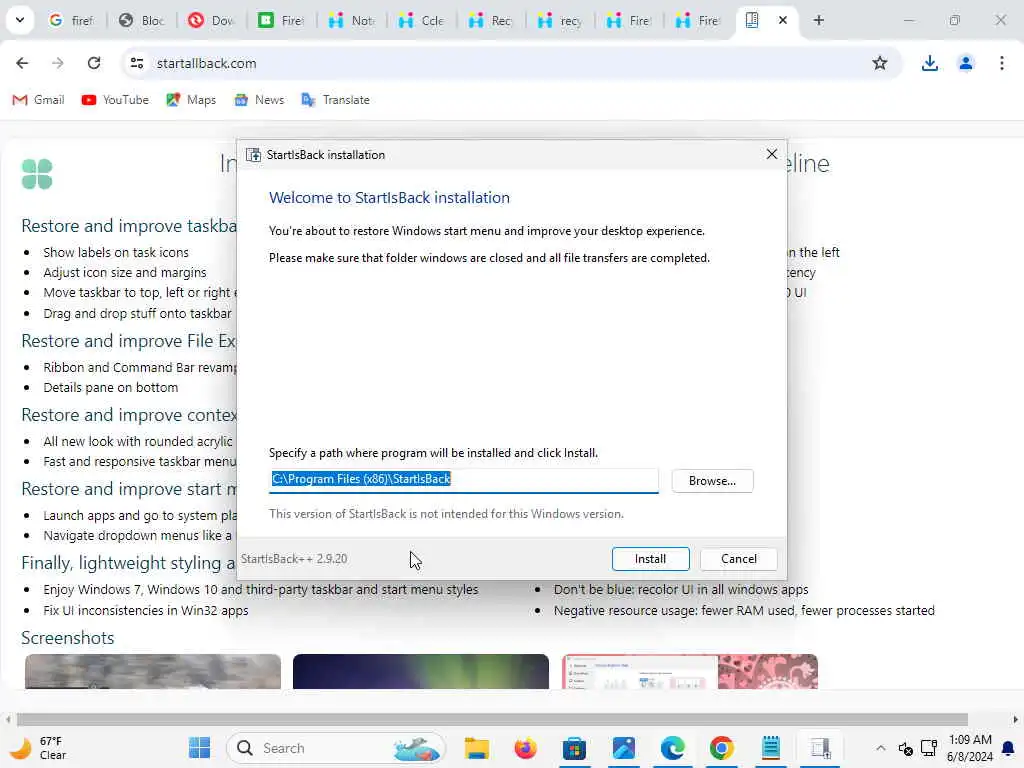This screenshot has height=768, width=1024.
Task: Click Install in StartIsBack dialog
Action: (x=650, y=559)
